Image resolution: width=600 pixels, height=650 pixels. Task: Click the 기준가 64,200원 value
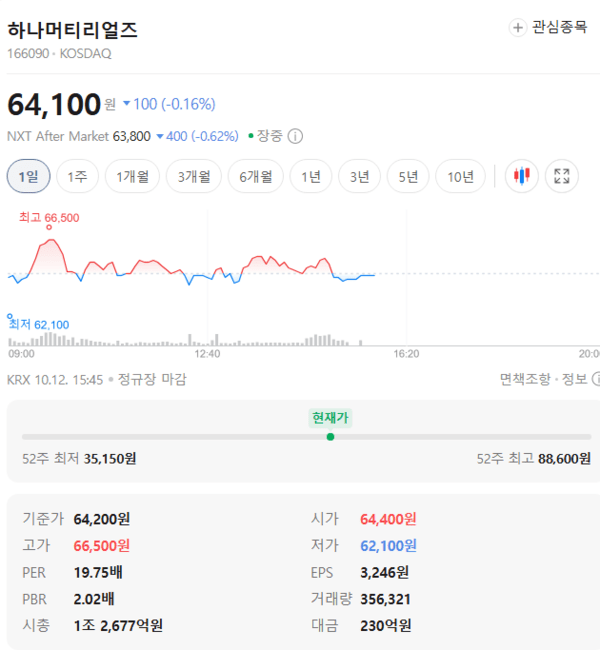(x=102, y=519)
